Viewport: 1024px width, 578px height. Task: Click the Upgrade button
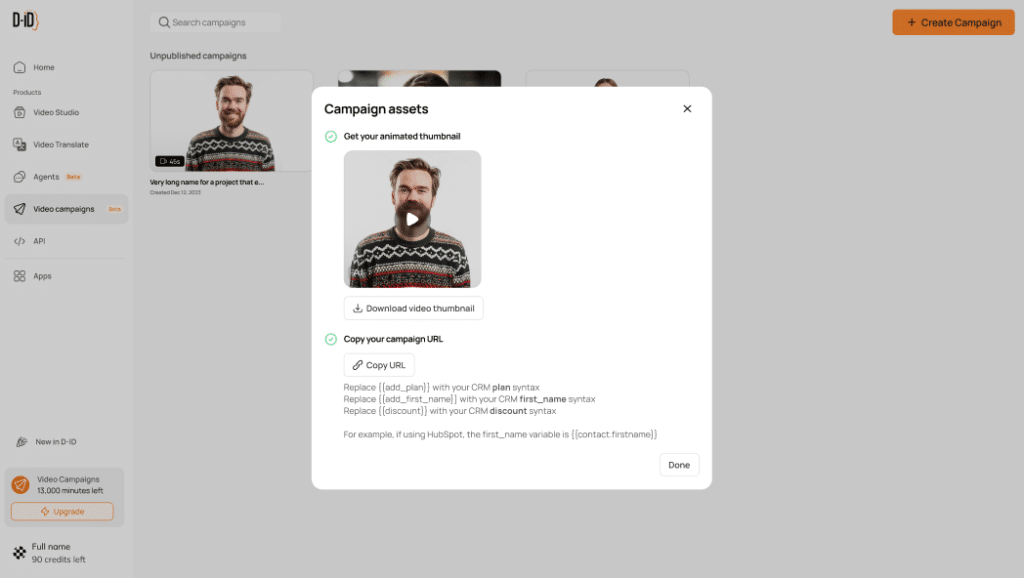[x=62, y=511]
